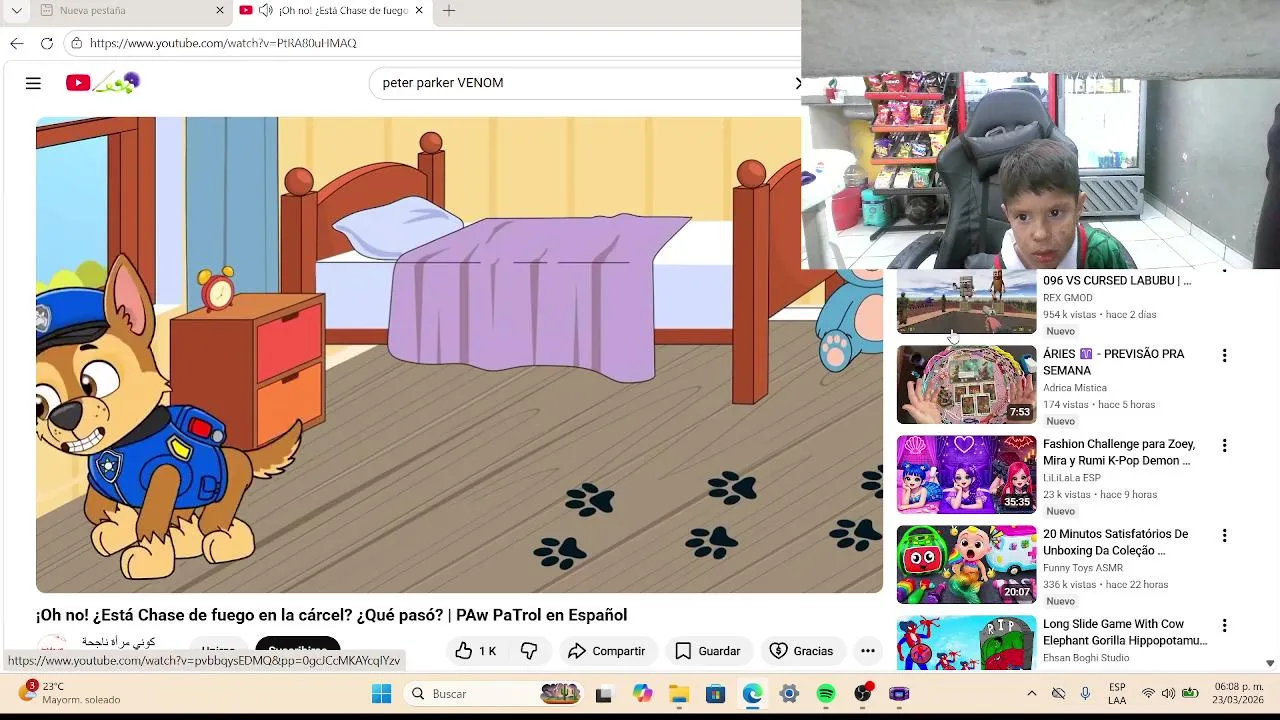Open Wi-Fi network settings tray icon
The height and width of the screenshot is (720, 1280).
tap(1148, 694)
